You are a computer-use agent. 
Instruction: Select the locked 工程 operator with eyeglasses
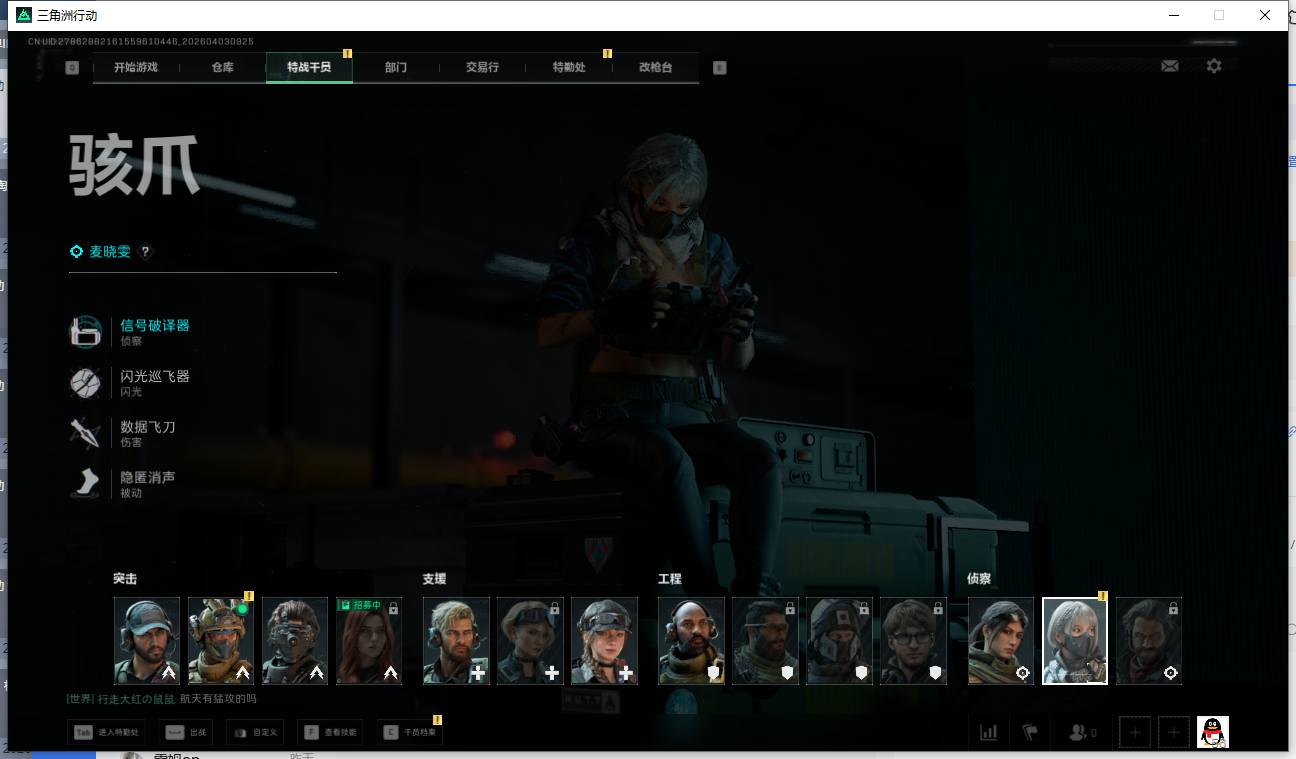pyautogui.click(x=913, y=641)
